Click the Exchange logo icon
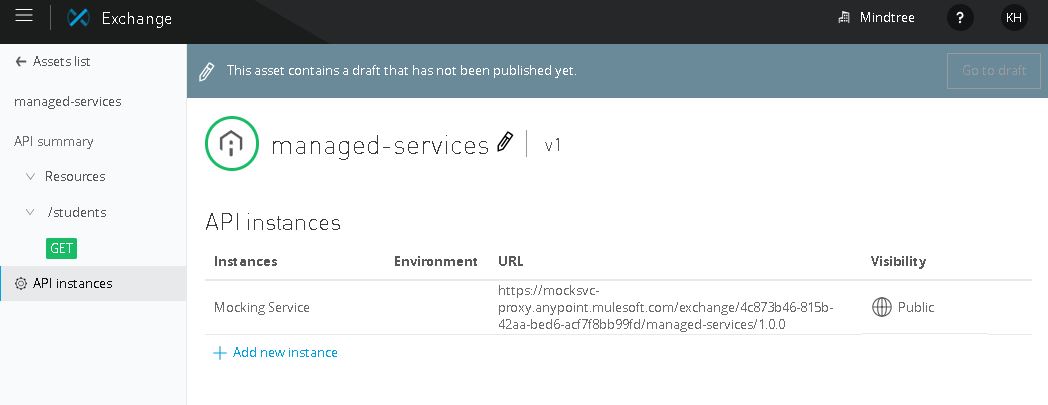Screen dimensions: 1048x405 pyautogui.click(x=78, y=18)
